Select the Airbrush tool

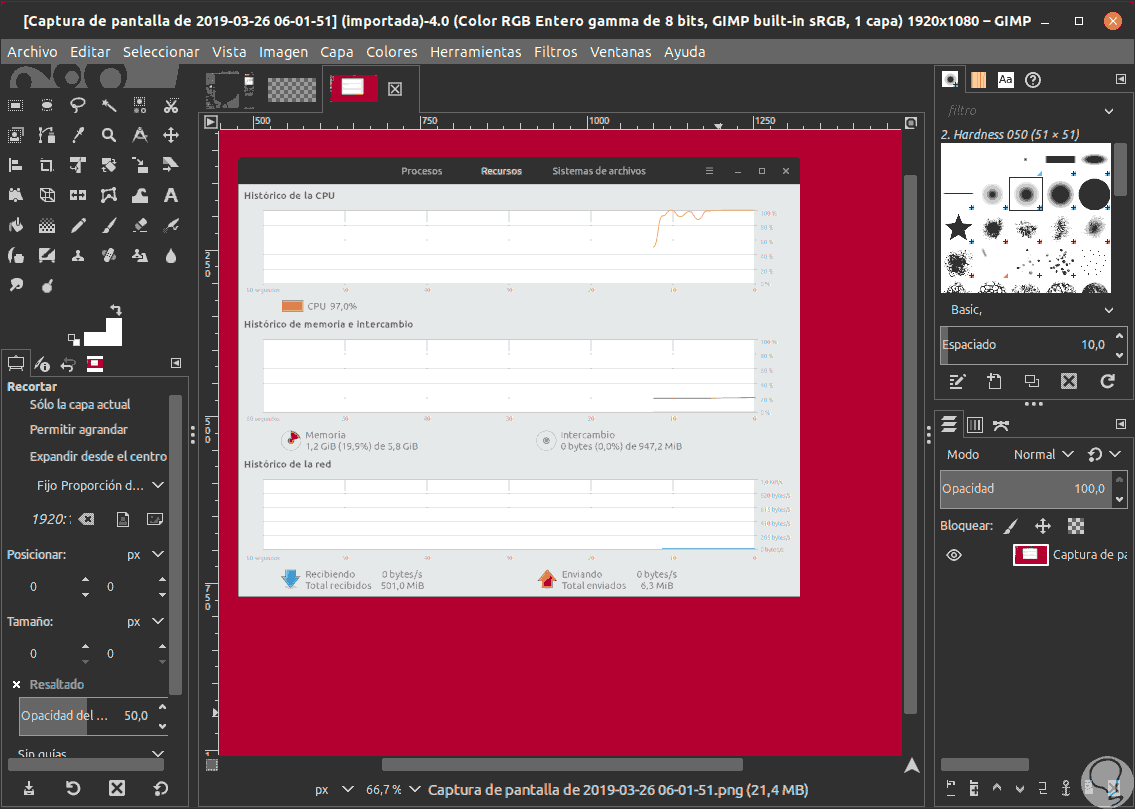pyautogui.click(x=171, y=226)
